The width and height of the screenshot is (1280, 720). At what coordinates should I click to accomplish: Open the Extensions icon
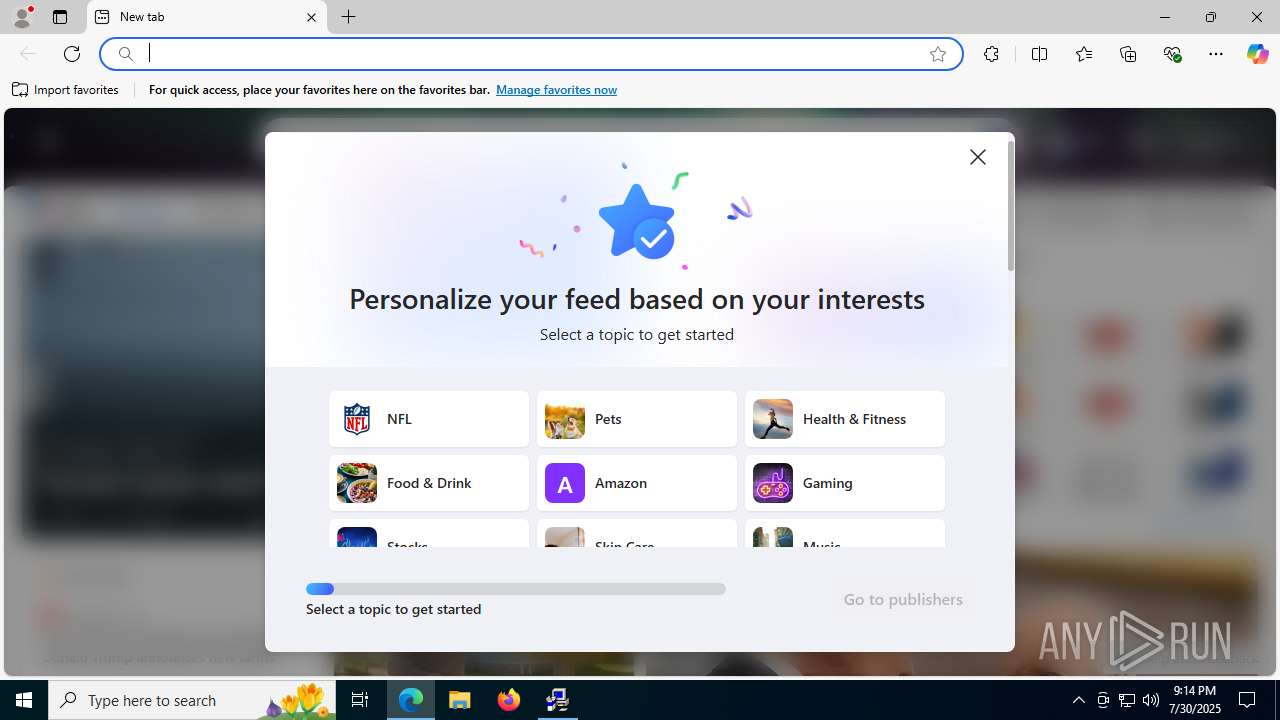tap(991, 54)
